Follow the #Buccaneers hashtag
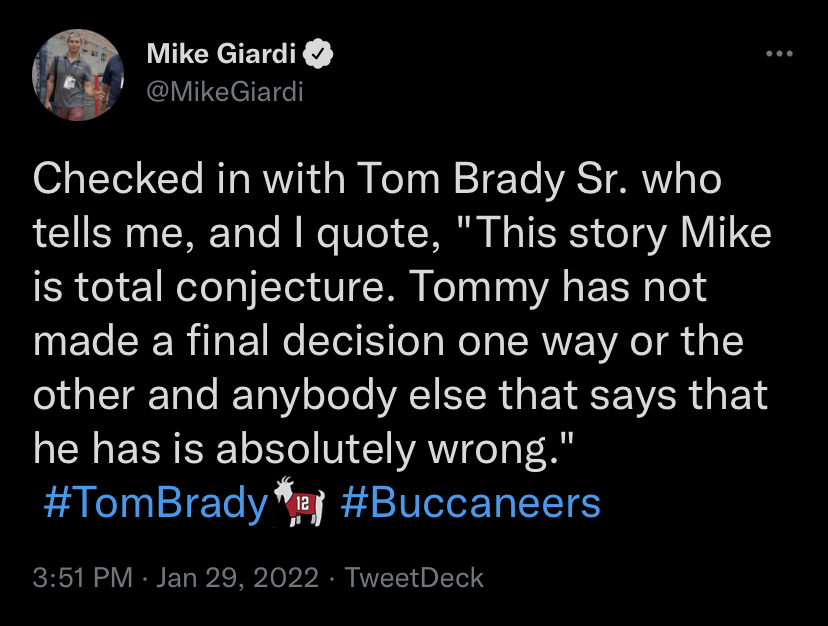Image resolution: width=828 pixels, height=626 pixels. [x=471, y=502]
